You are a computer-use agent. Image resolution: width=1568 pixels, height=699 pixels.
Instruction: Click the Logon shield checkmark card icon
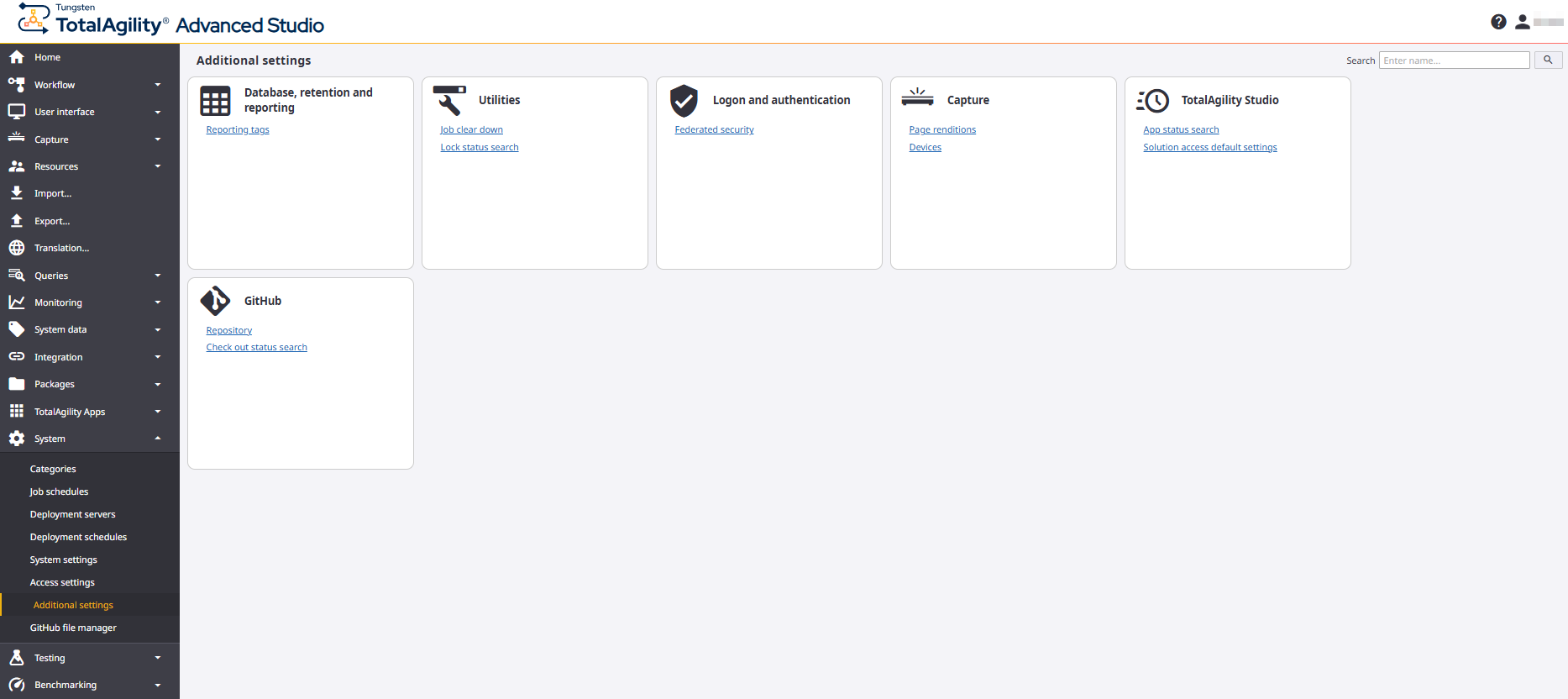coord(684,101)
